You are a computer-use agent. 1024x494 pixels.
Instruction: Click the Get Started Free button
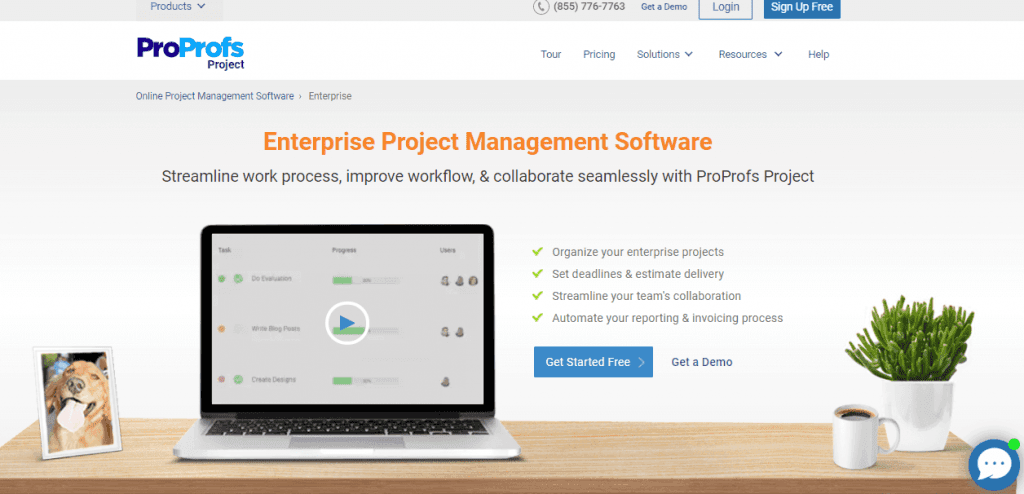coord(593,362)
